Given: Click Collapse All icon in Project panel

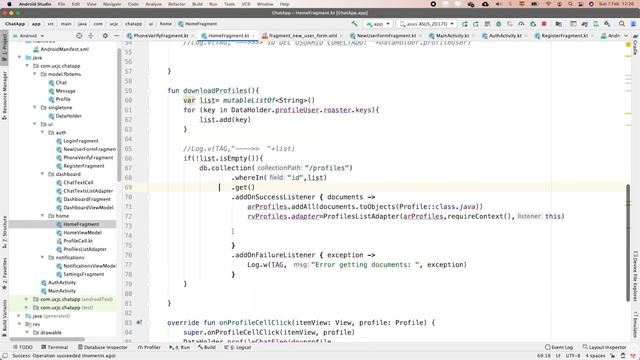Looking at the screenshot, I should 91,36.
